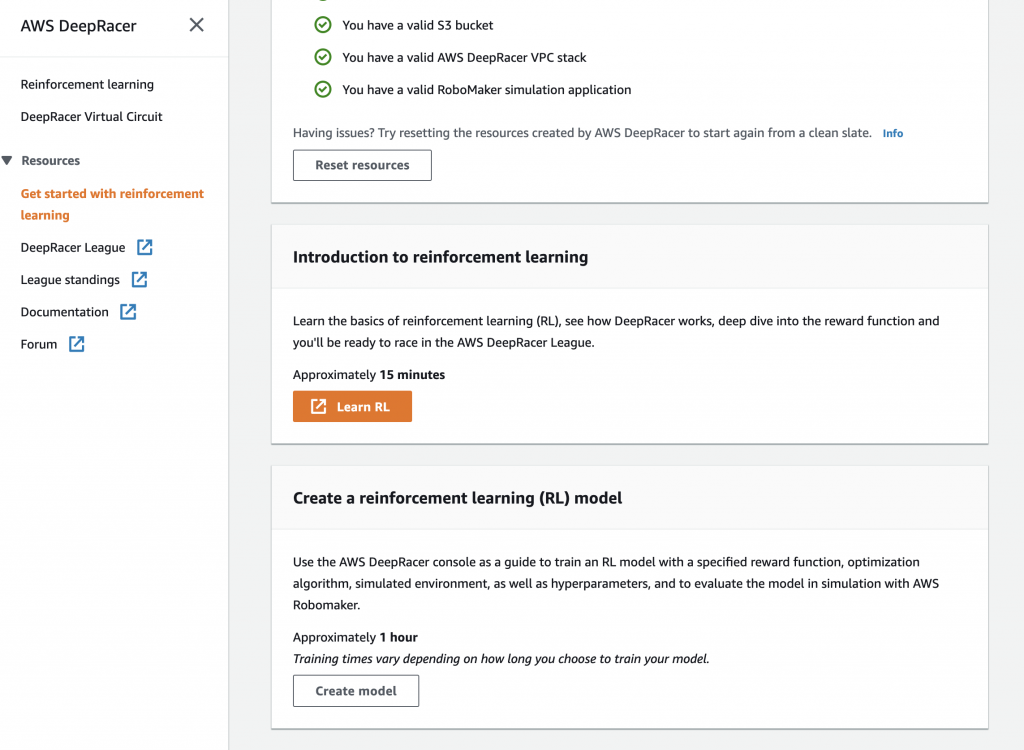Click the 'Approximately 15 minutes' text
The image size is (1024, 750).
coord(369,374)
